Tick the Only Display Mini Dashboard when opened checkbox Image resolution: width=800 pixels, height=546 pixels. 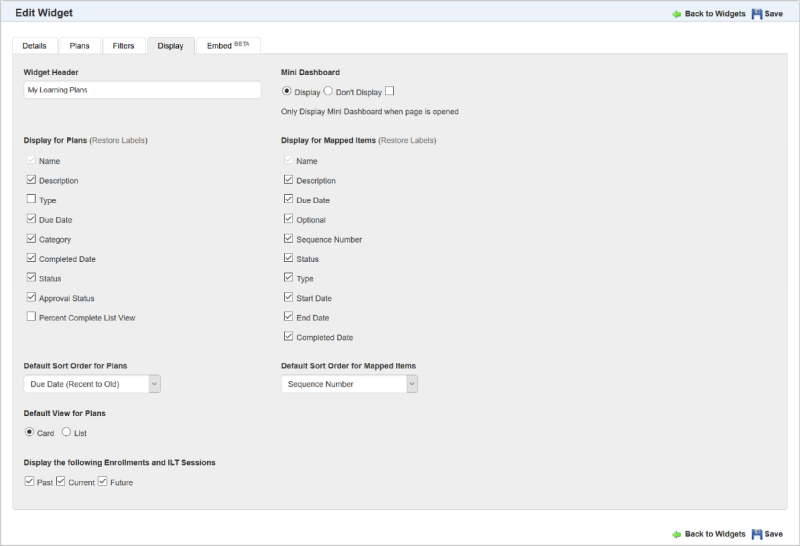point(390,91)
